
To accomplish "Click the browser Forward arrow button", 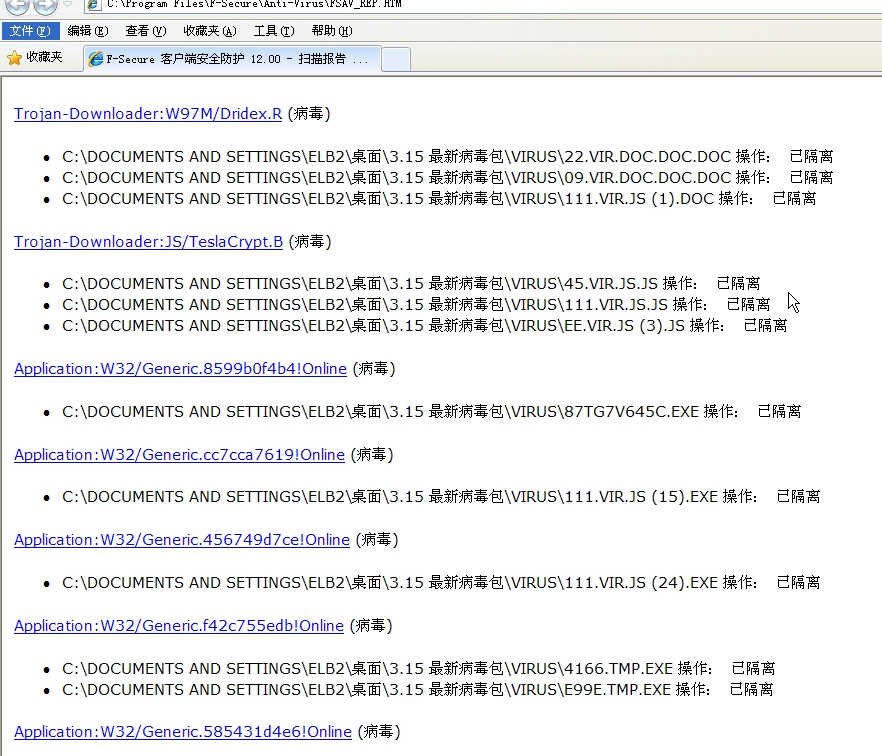I will pyautogui.click(x=45, y=6).
